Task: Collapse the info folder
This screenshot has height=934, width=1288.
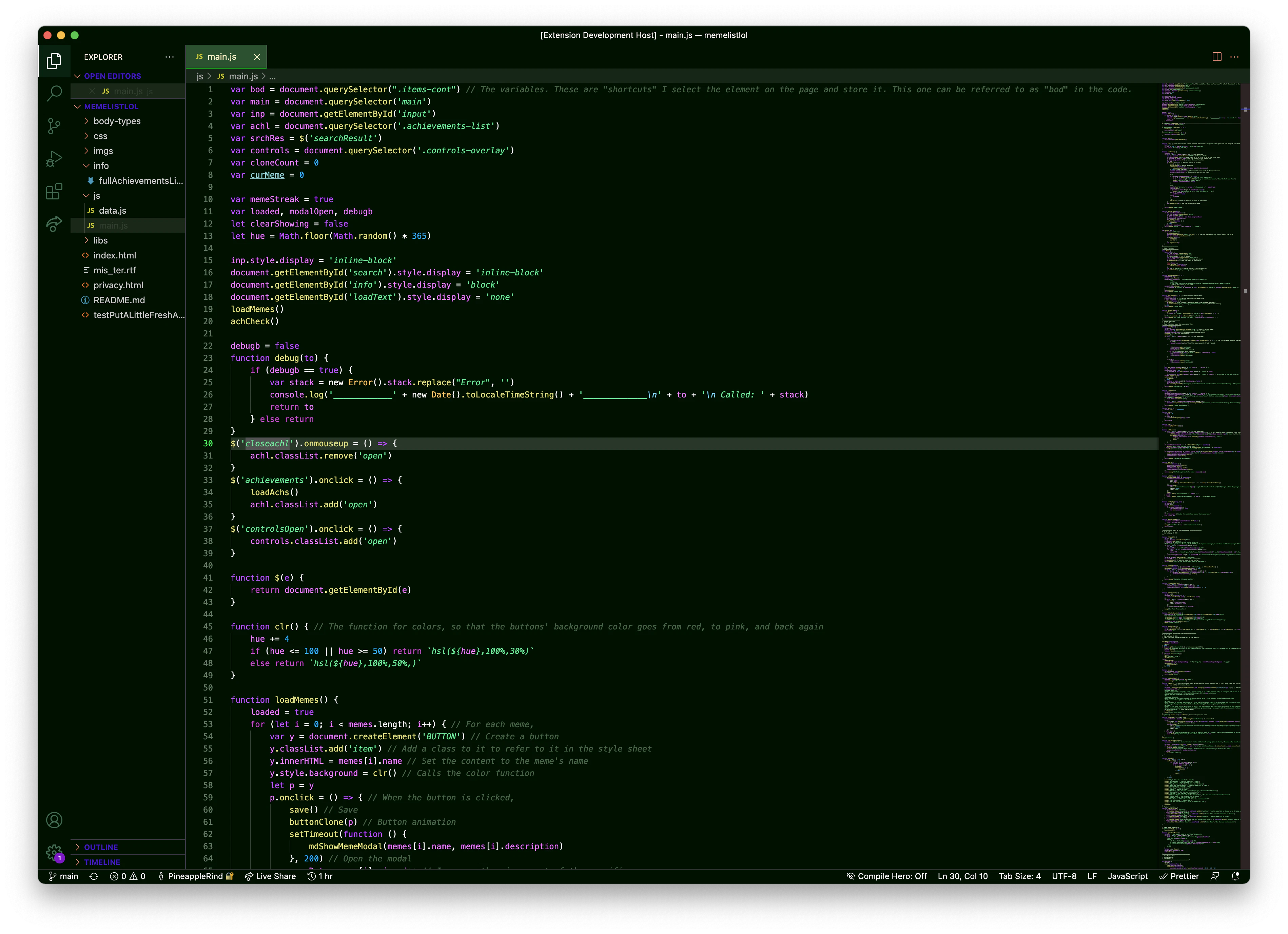Action: 101,166
